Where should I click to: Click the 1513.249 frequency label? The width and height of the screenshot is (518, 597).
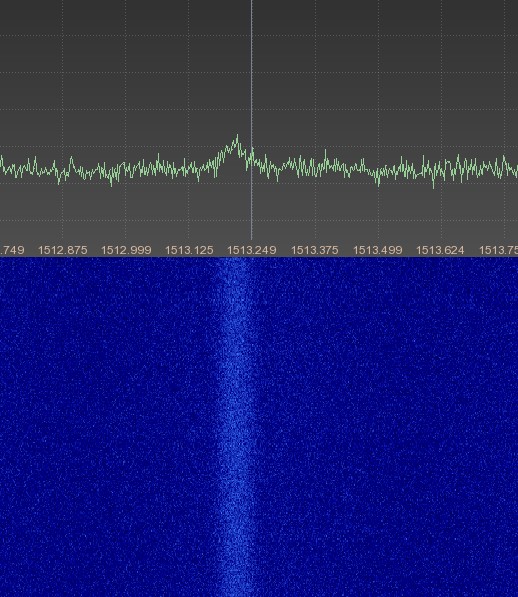tap(252, 250)
